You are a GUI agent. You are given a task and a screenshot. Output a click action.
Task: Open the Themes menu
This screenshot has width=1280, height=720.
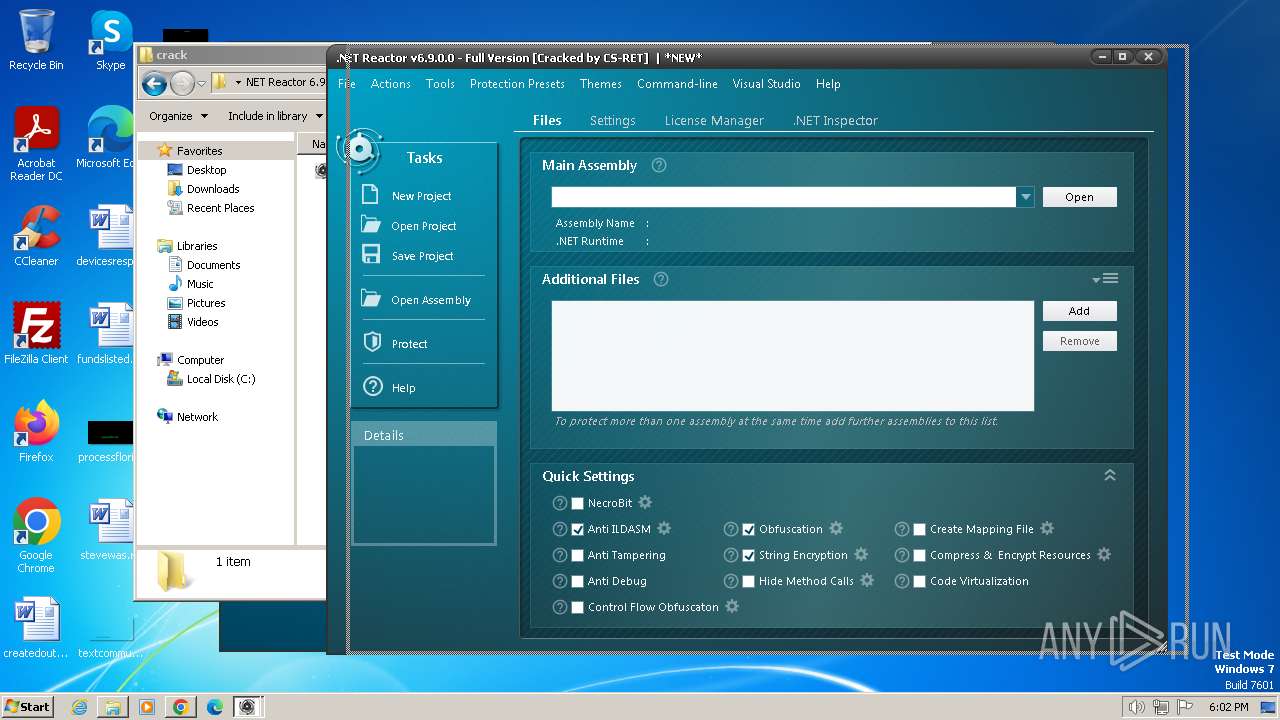point(600,84)
